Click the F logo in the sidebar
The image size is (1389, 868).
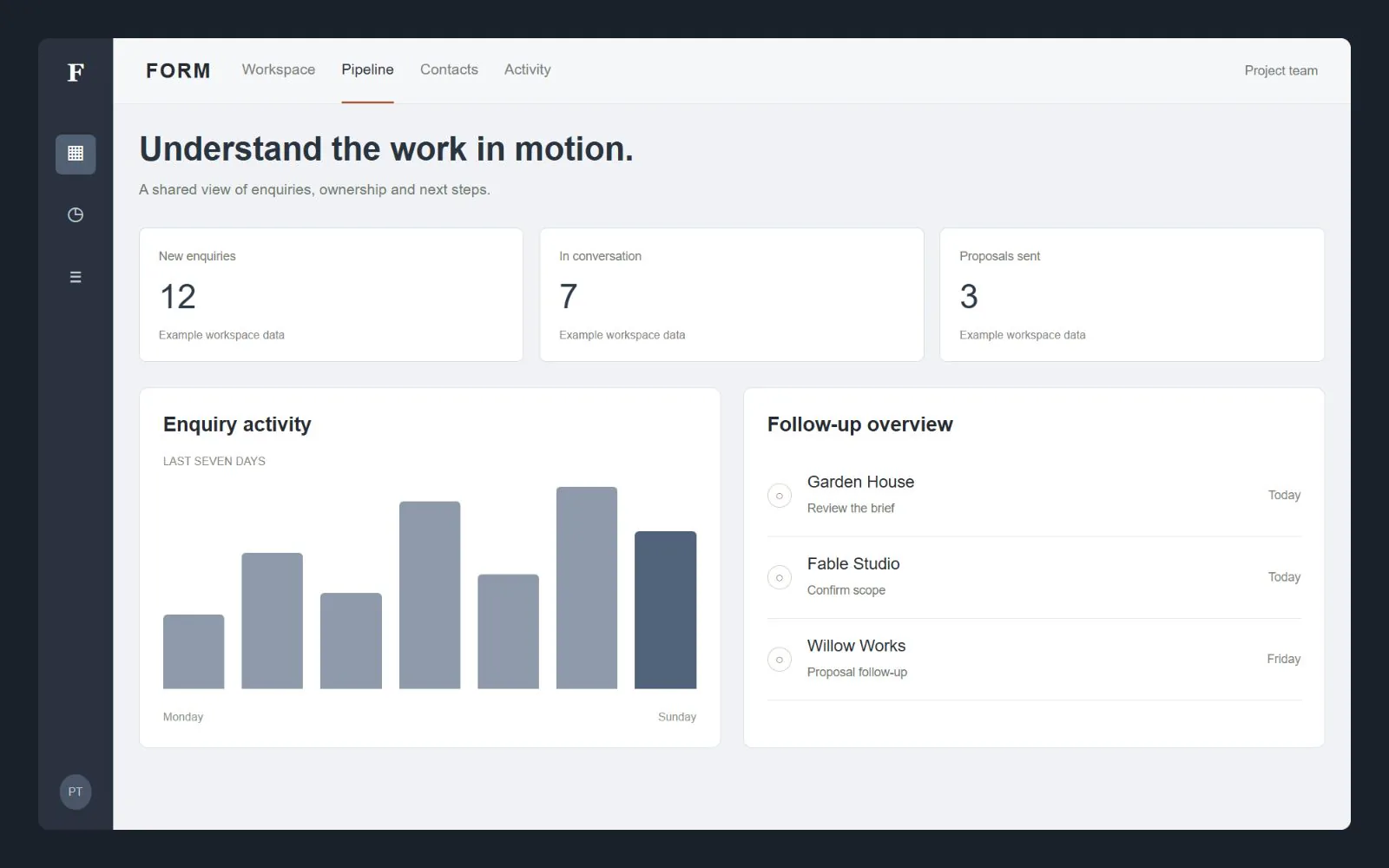pyautogui.click(x=76, y=72)
